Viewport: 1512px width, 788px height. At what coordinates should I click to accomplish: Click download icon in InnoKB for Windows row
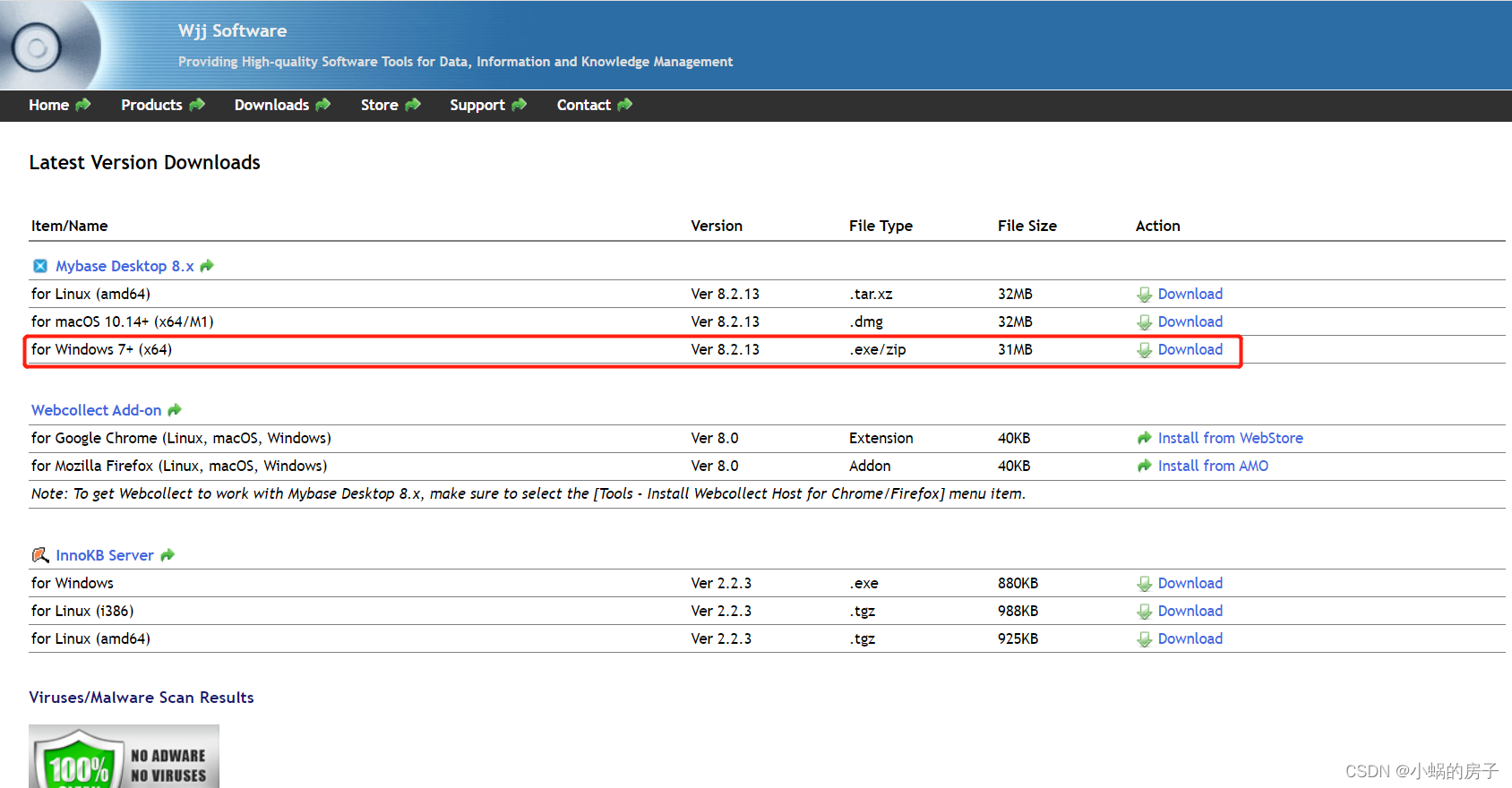point(1145,584)
